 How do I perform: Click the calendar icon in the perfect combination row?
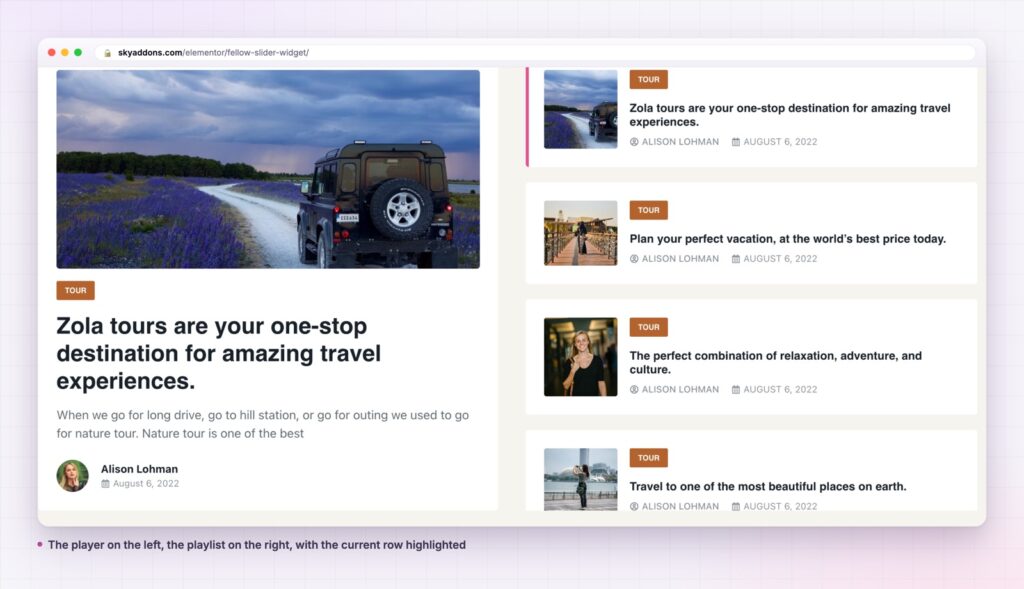click(x=736, y=389)
